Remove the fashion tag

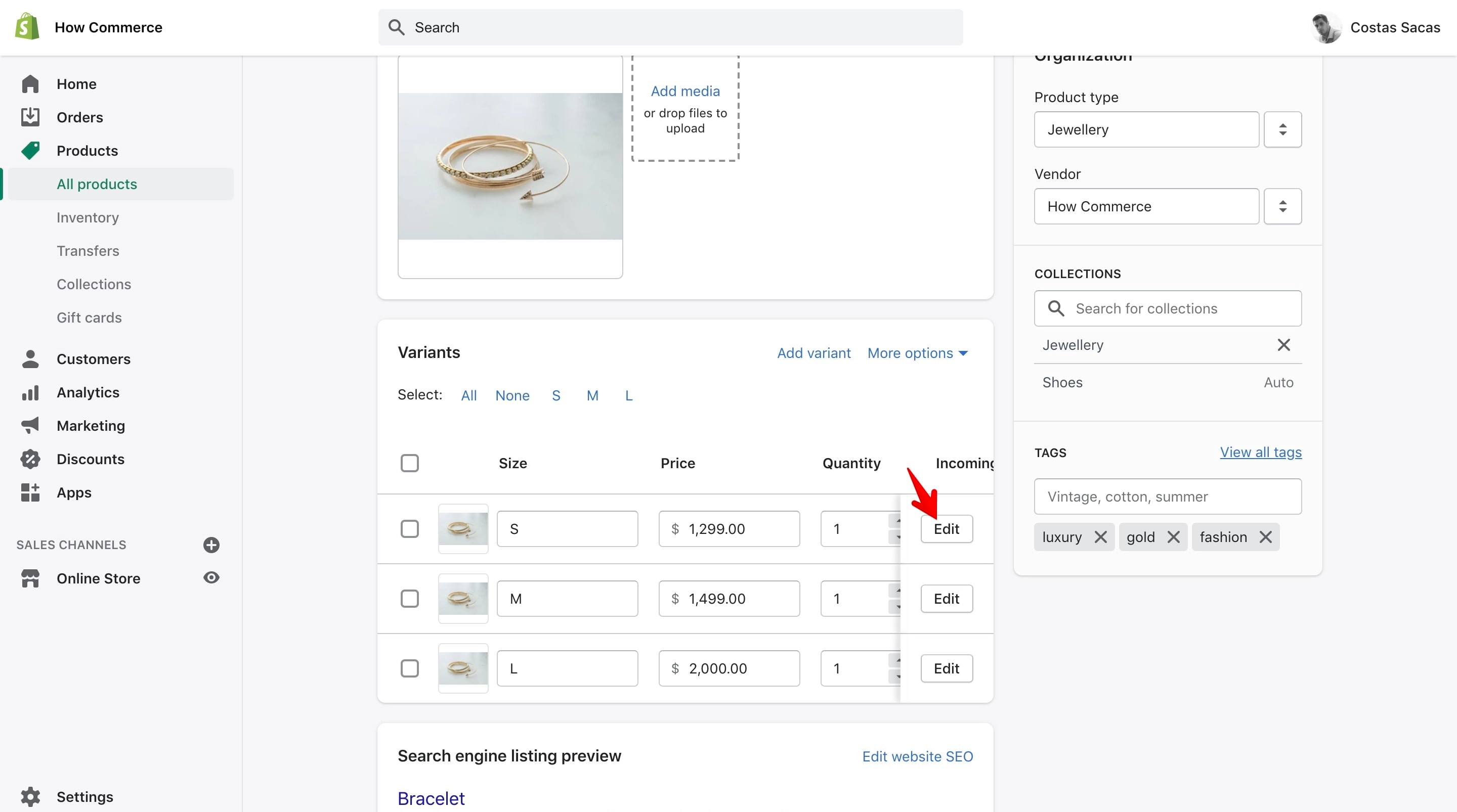point(1265,537)
